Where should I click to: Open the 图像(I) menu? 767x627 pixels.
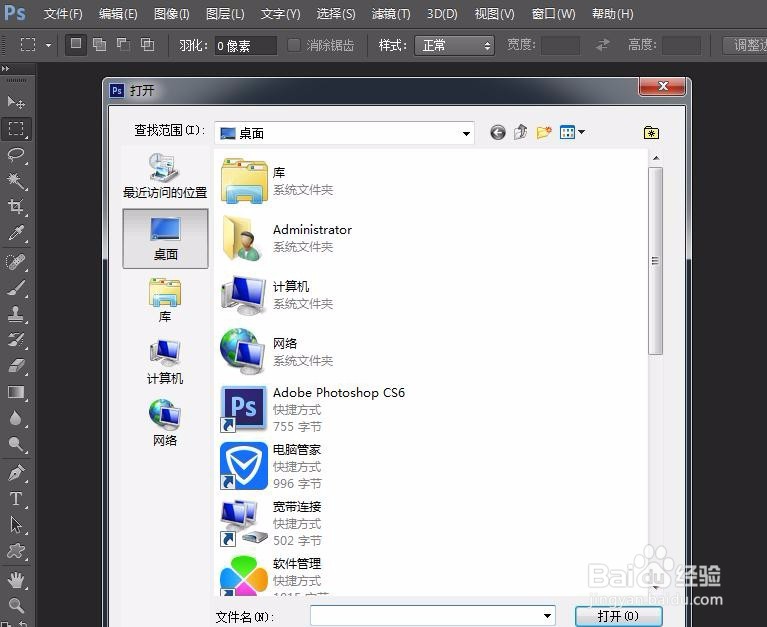(171, 14)
